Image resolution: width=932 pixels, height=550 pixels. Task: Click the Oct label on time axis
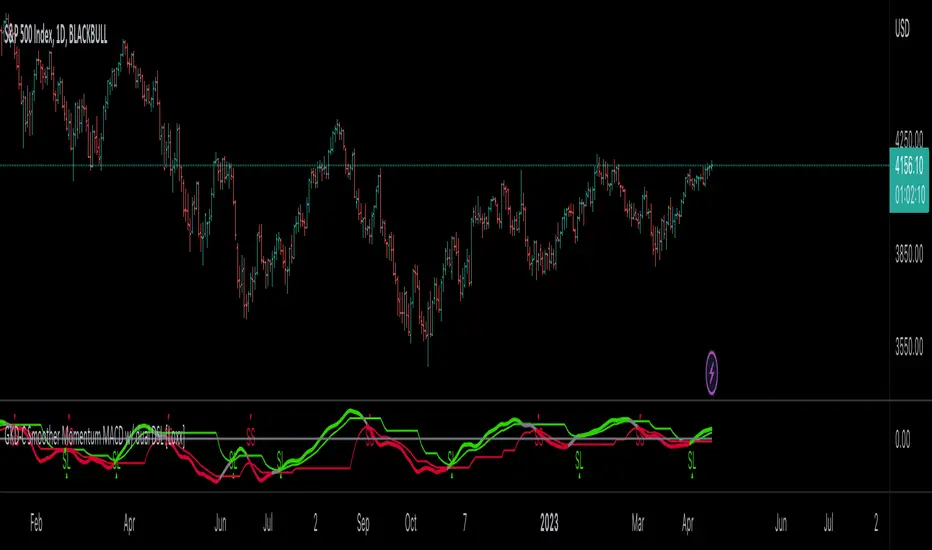point(411,523)
